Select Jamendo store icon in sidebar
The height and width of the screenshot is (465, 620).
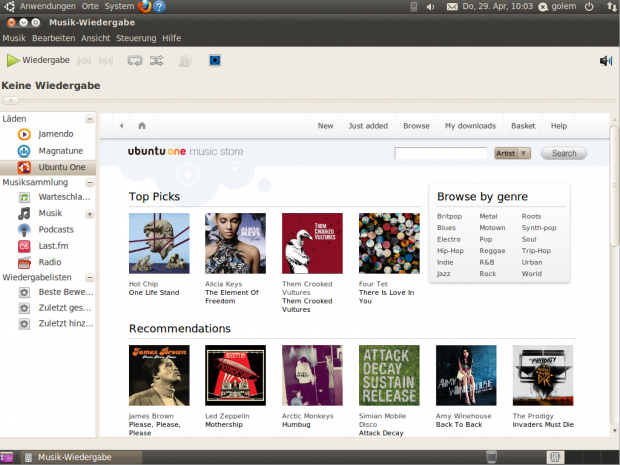click(24, 134)
